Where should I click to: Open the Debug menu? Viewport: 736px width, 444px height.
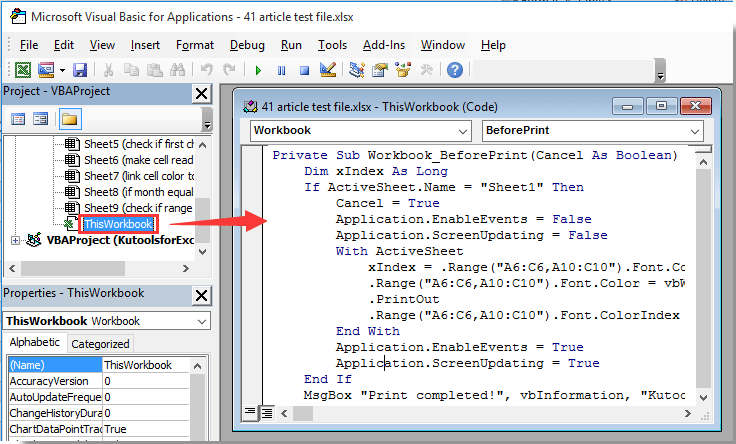pyautogui.click(x=247, y=45)
